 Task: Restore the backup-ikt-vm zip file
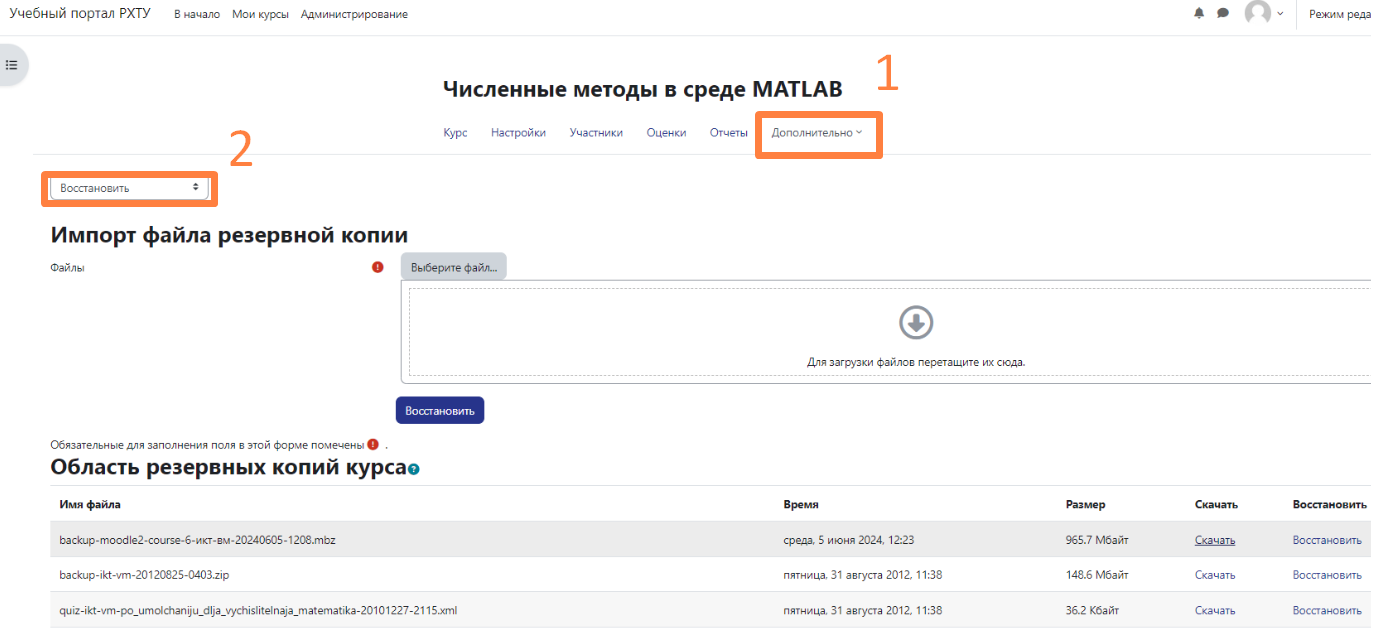[x=1326, y=575]
